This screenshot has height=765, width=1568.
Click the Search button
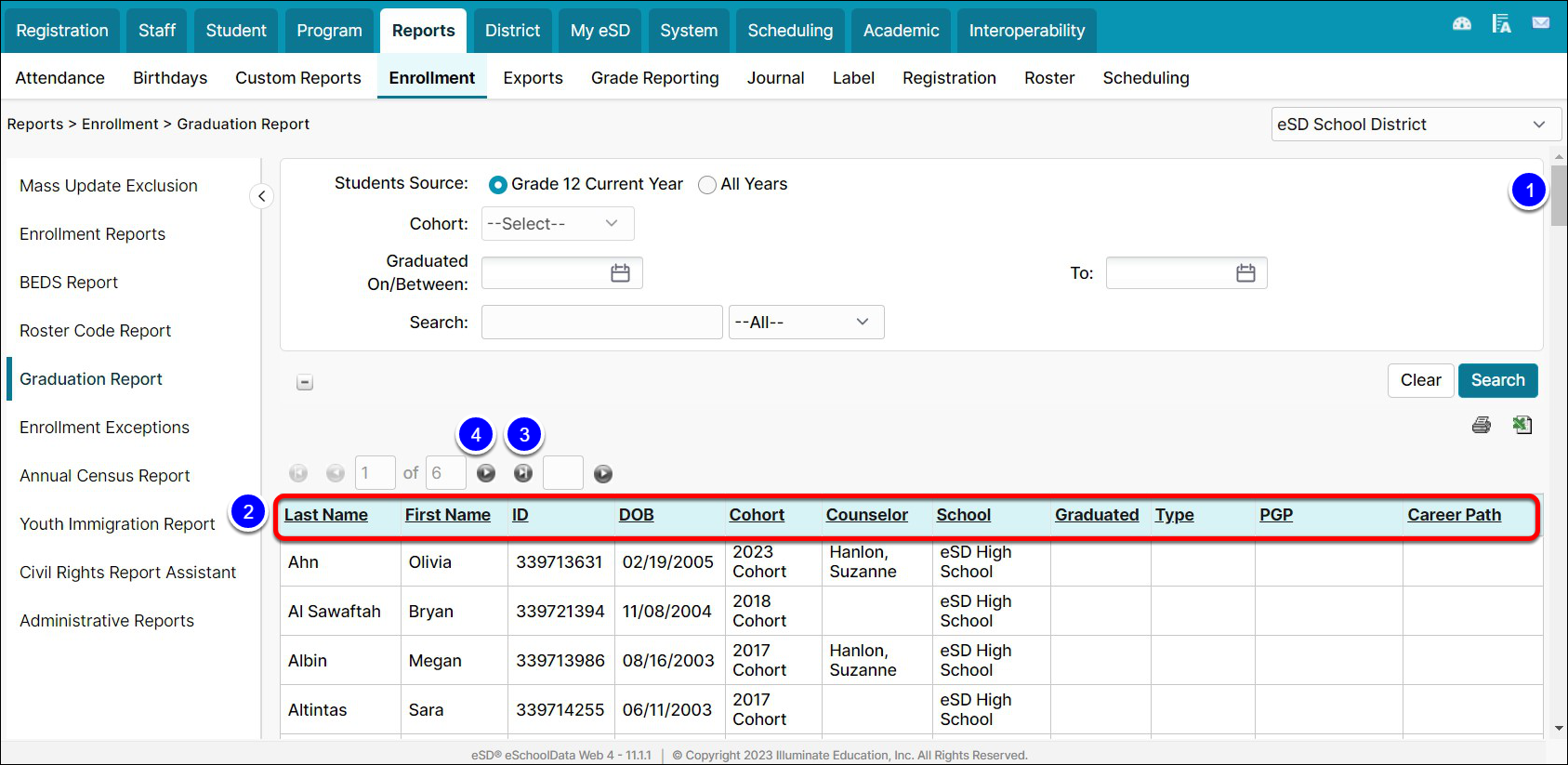coord(1497,380)
